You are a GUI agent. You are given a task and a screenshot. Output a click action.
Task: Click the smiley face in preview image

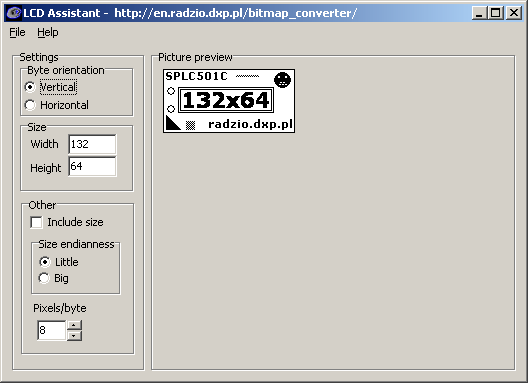click(x=282, y=80)
